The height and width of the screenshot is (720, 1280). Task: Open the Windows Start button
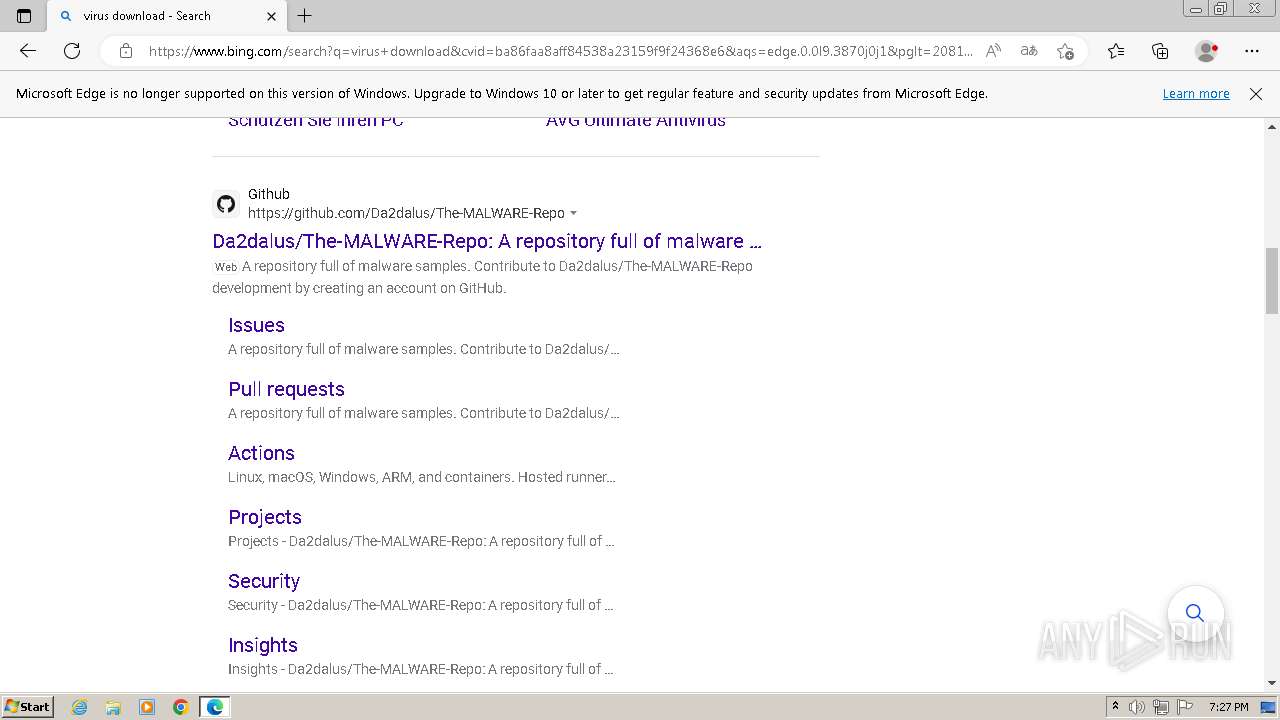(27, 707)
